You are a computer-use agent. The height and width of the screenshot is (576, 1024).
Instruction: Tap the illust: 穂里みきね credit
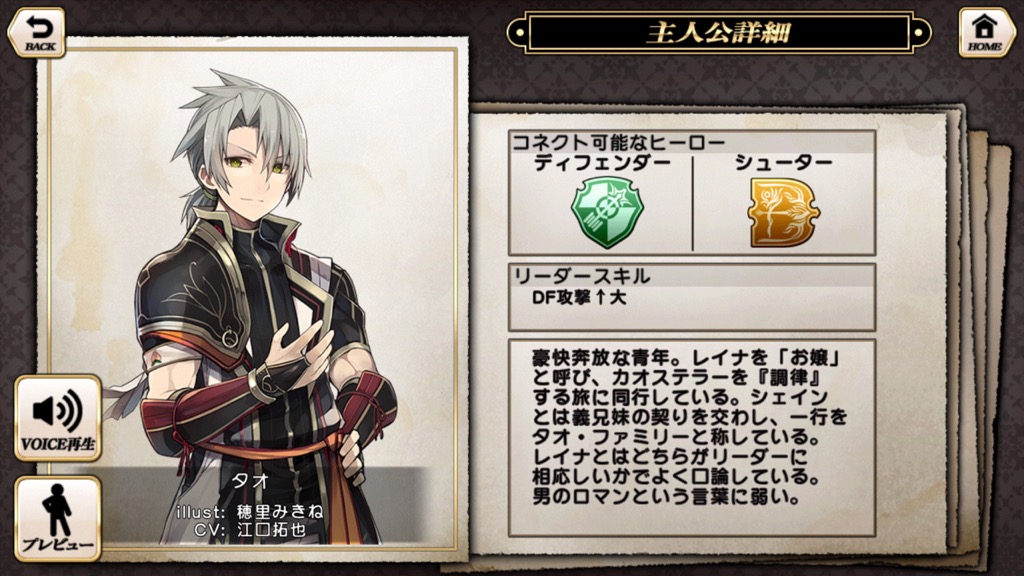click(249, 511)
